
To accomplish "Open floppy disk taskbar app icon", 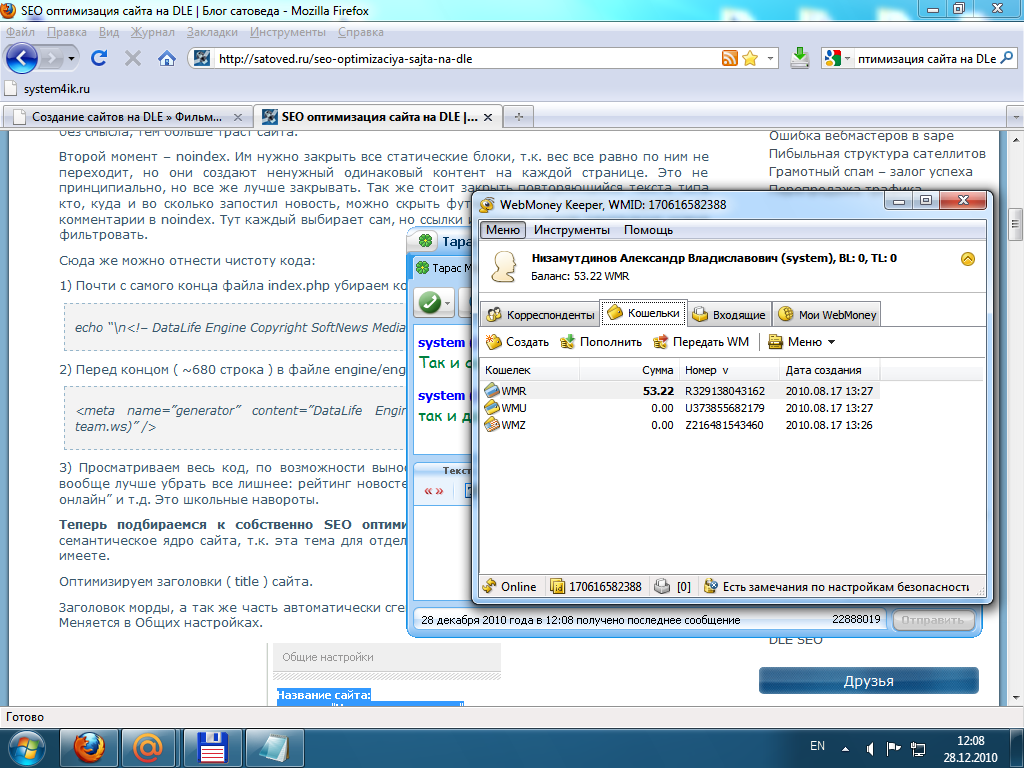I will (212, 748).
